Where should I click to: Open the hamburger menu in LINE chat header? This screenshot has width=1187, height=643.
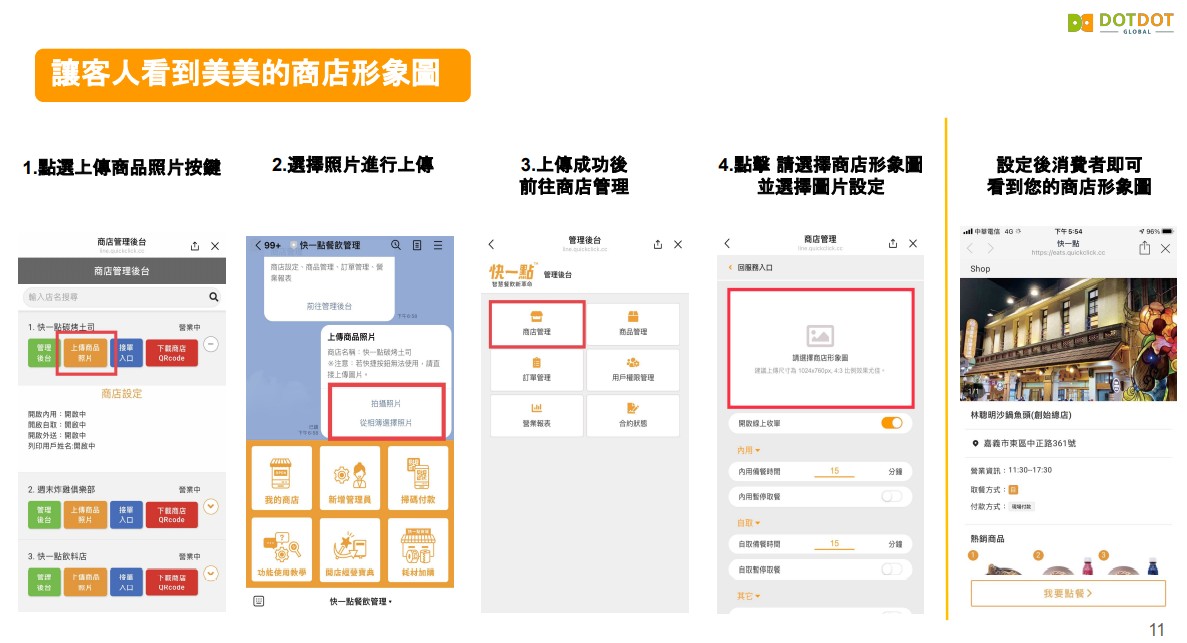pos(438,245)
